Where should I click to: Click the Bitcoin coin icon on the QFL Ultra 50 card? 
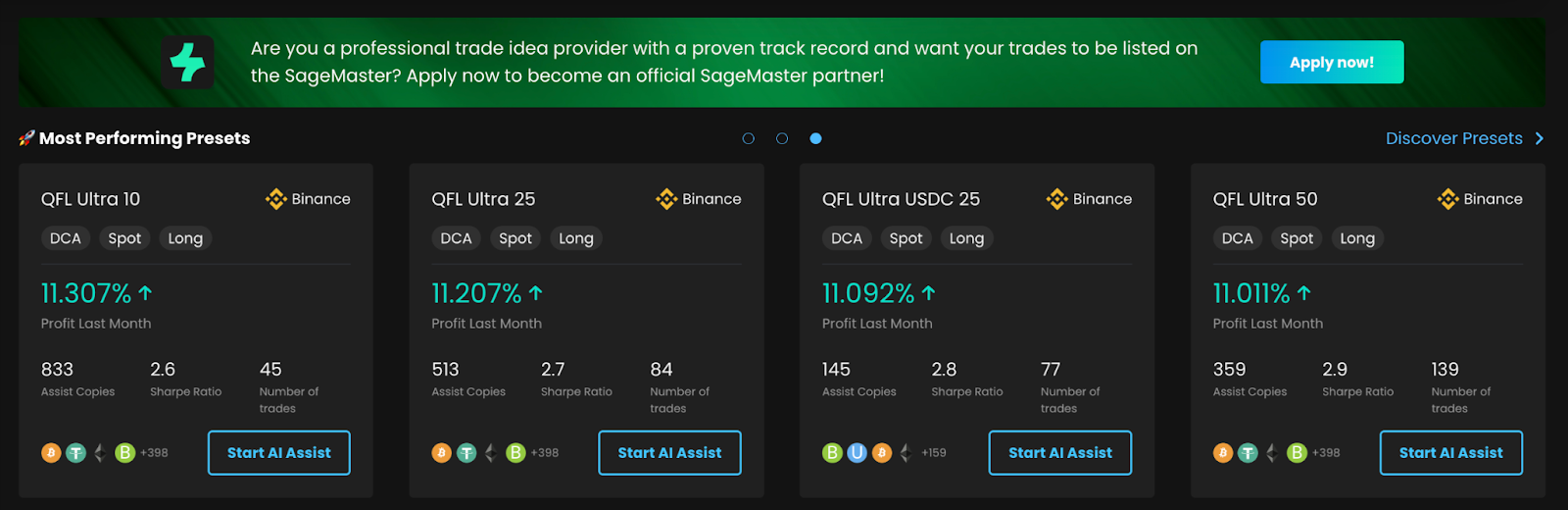[1223, 453]
